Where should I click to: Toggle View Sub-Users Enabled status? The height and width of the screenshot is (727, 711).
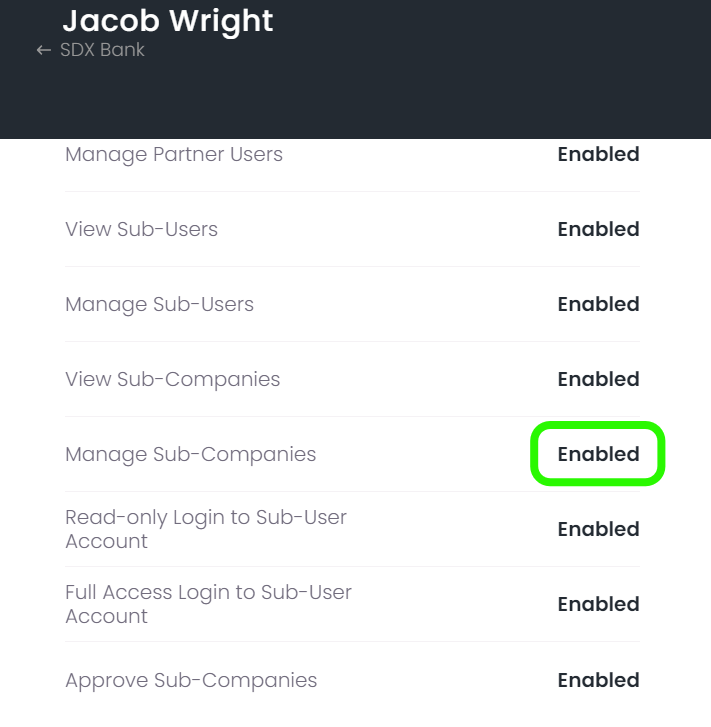[x=598, y=229]
